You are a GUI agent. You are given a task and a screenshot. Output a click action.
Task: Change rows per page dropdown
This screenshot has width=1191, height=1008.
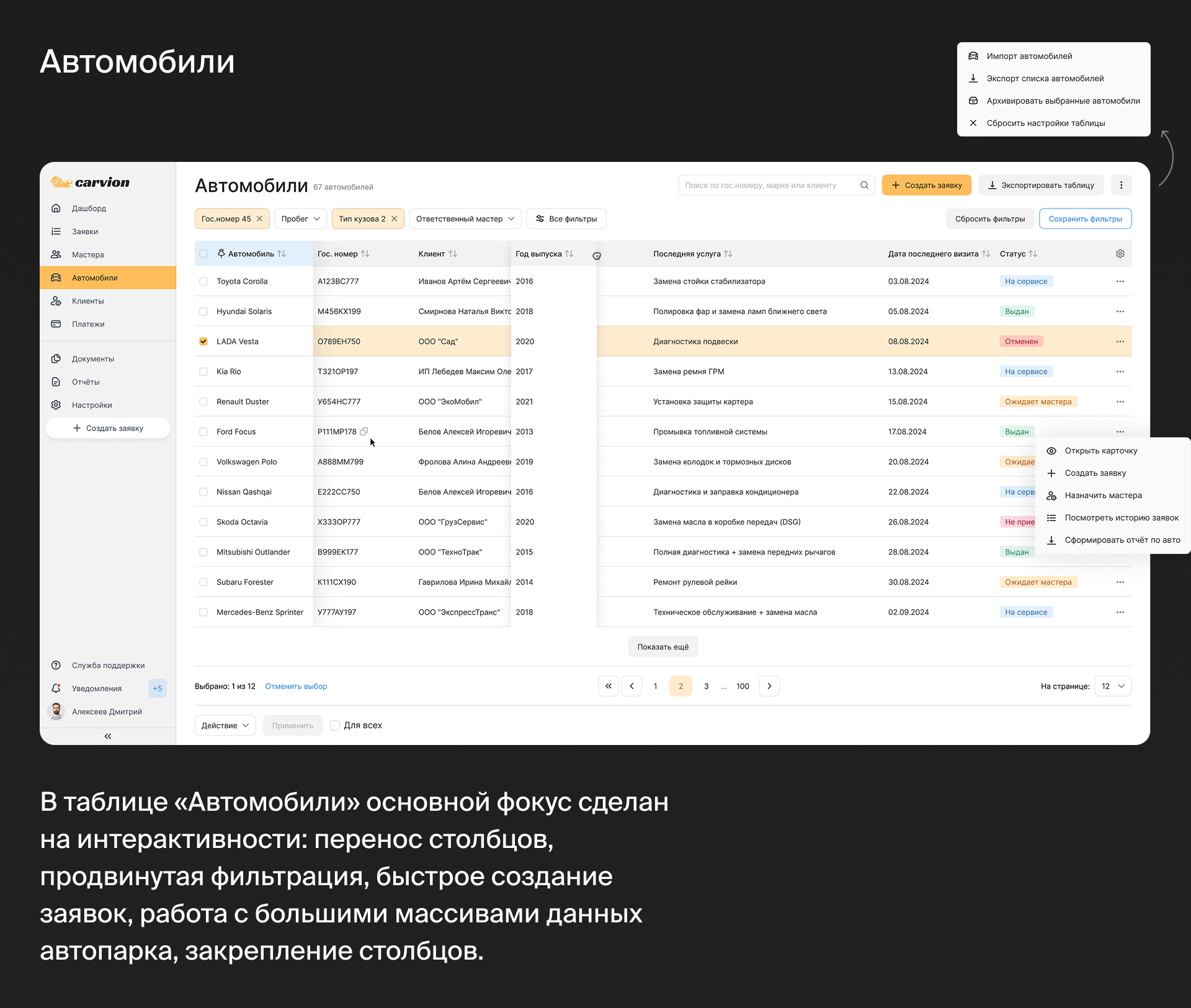pos(1113,686)
